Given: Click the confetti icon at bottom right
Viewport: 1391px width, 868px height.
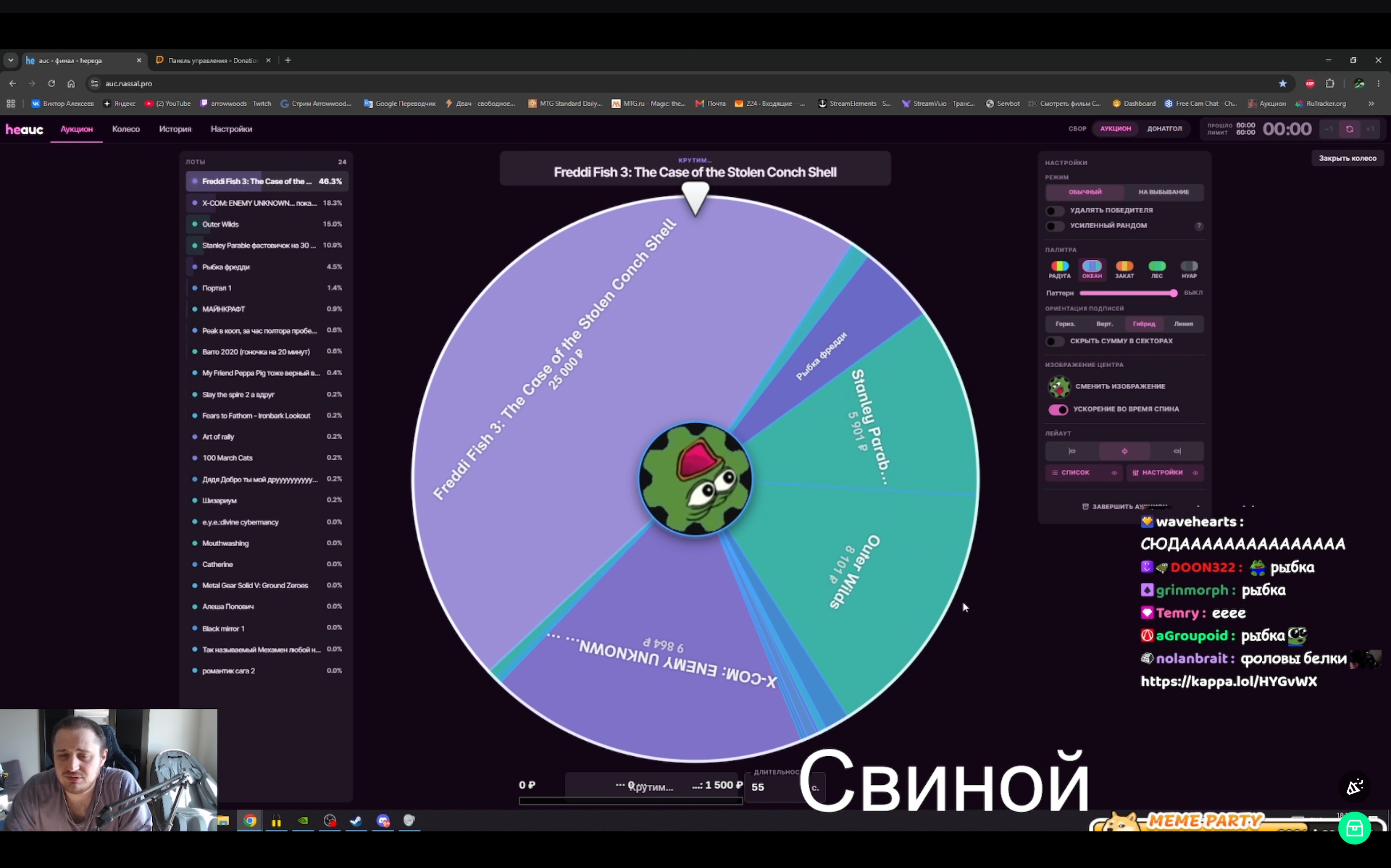Looking at the screenshot, I should click(1355, 786).
